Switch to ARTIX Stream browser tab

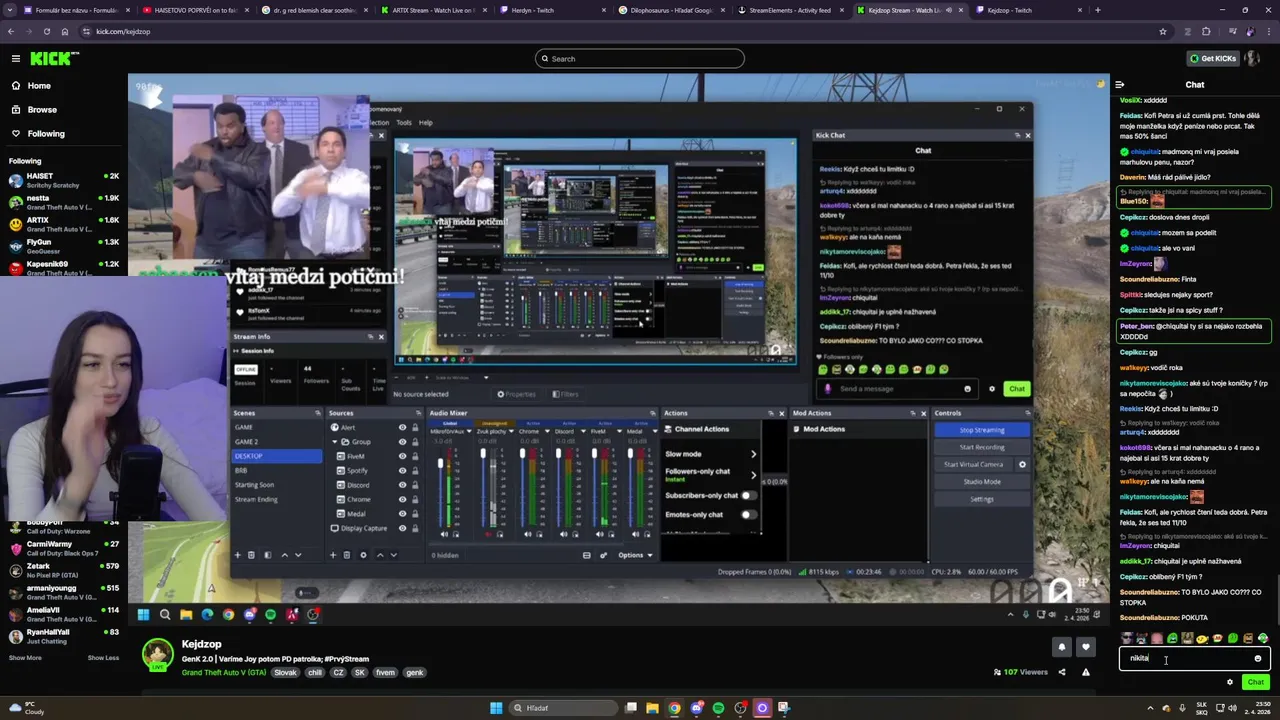pyautogui.click(x=432, y=10)
